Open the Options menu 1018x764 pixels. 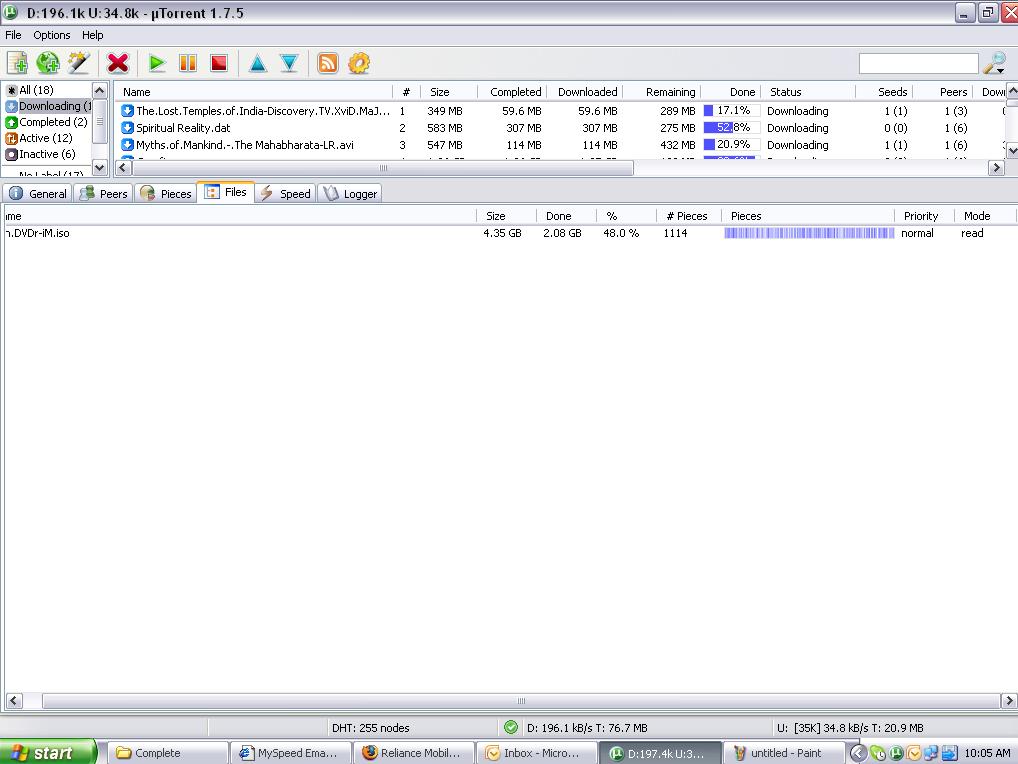point(52,35)
